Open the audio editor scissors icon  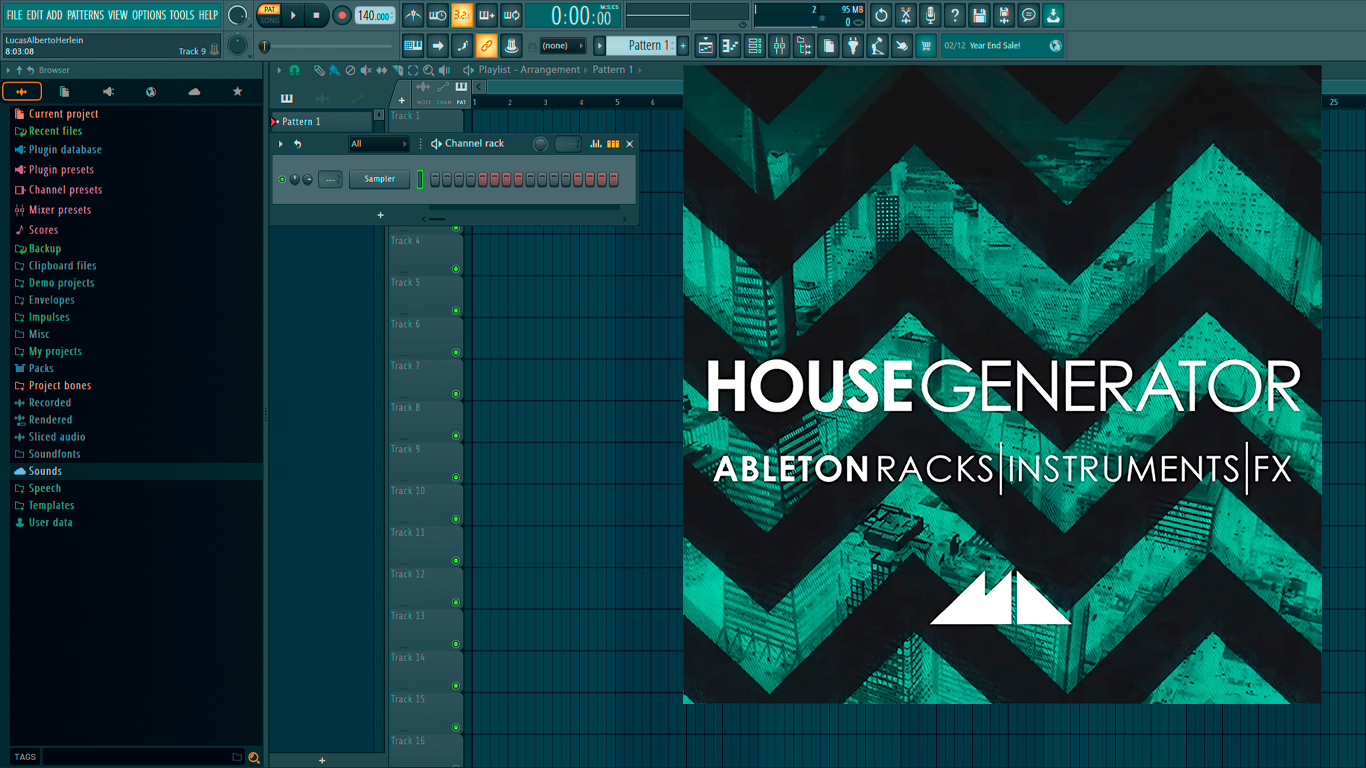[x=906, y=15]
